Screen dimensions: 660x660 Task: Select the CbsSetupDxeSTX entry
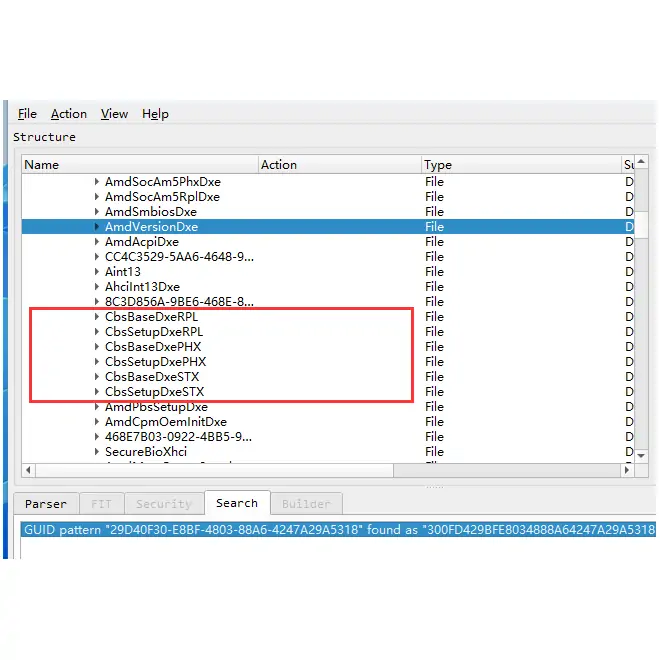tap(154, 392)
